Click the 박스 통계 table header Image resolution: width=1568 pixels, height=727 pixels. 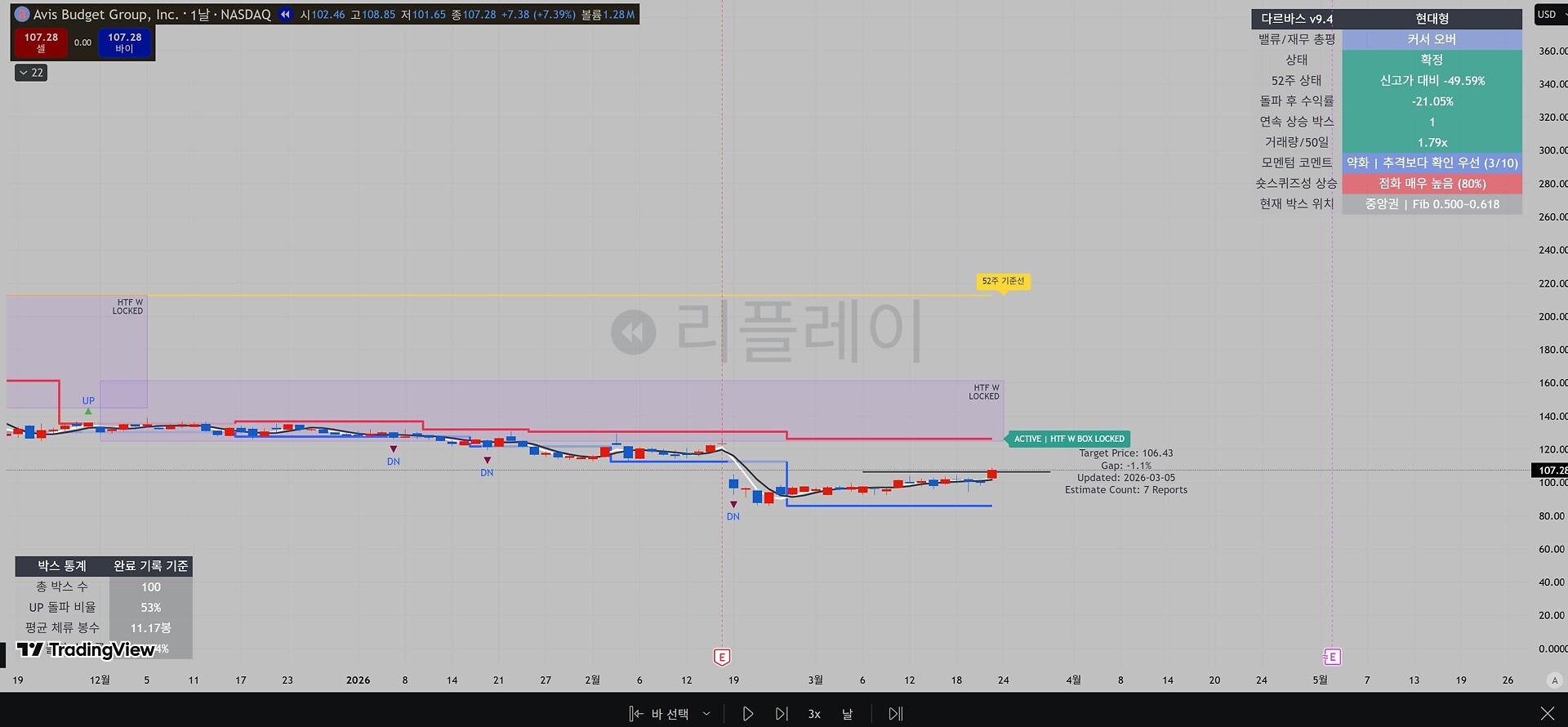pos(62,566)
